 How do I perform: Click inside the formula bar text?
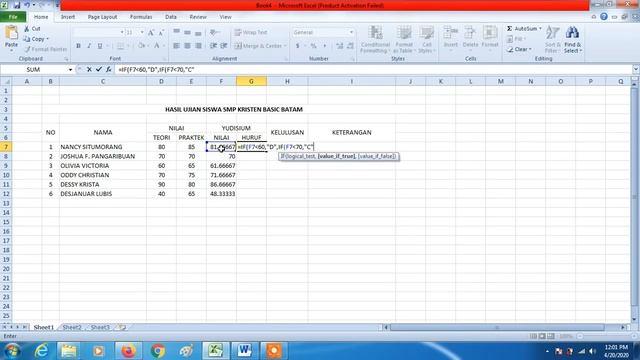(x=156, y=70)
